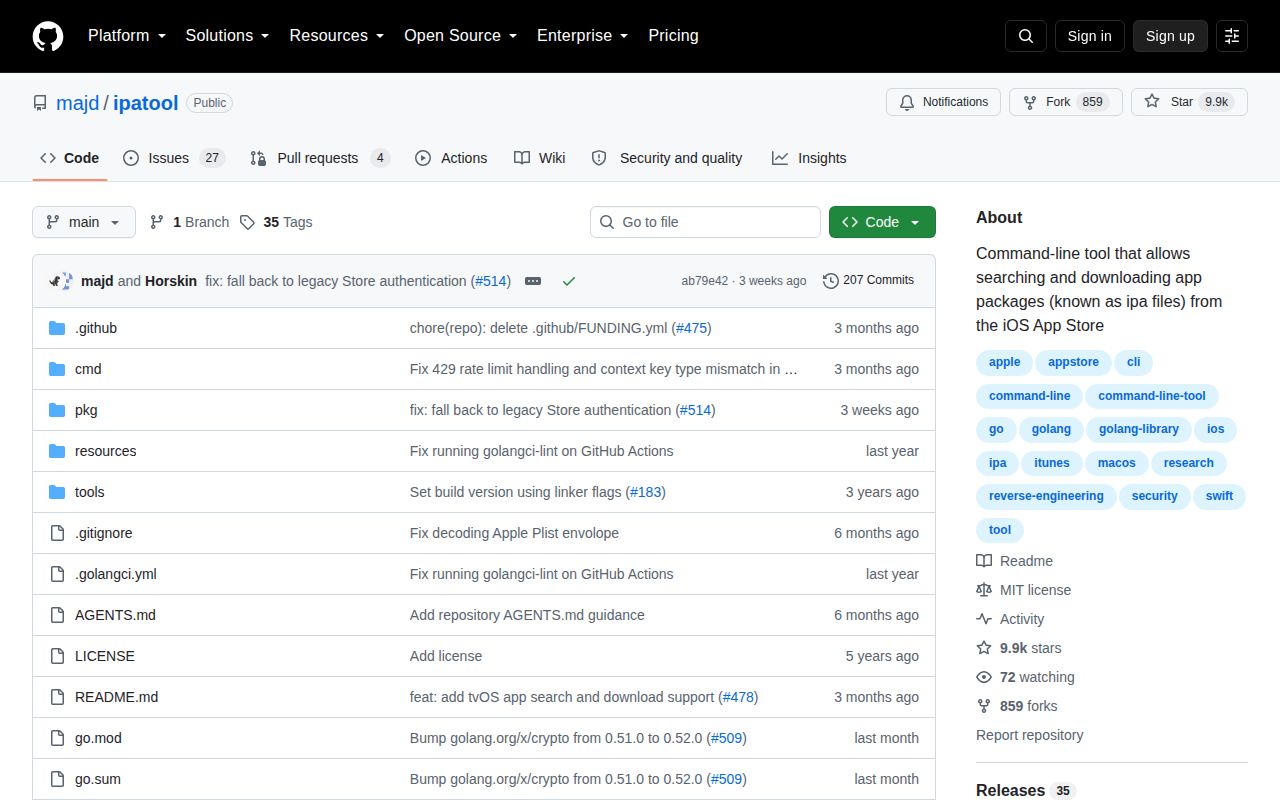
Task: Click the fork icon next to 859 forks
Action: pyautogui.click(x=984, y=706)
